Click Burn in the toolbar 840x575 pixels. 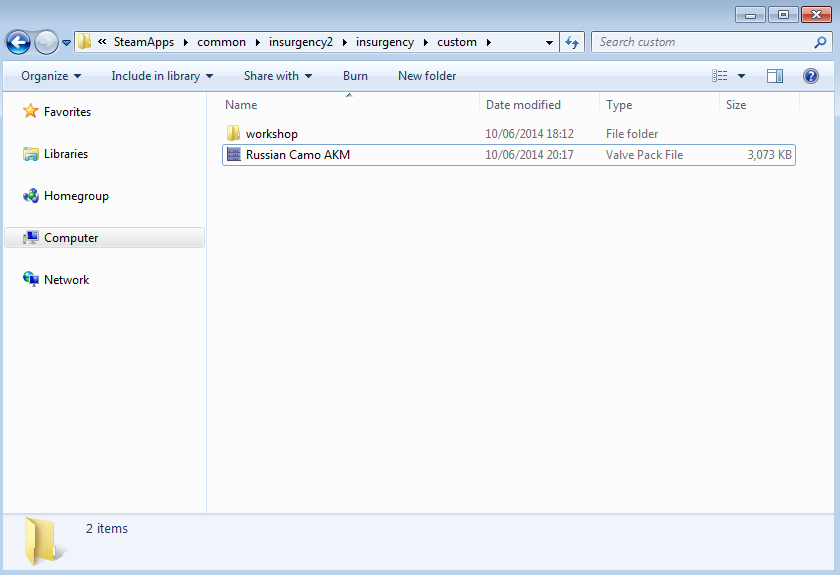pos(355,76)
